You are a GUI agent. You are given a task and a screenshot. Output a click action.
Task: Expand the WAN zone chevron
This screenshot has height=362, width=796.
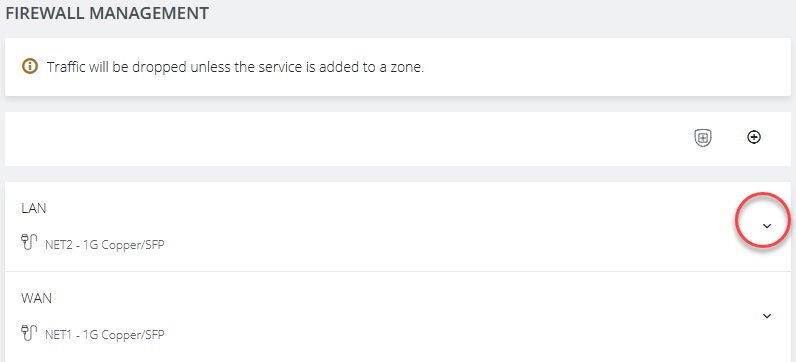click(x=767, y=316)
